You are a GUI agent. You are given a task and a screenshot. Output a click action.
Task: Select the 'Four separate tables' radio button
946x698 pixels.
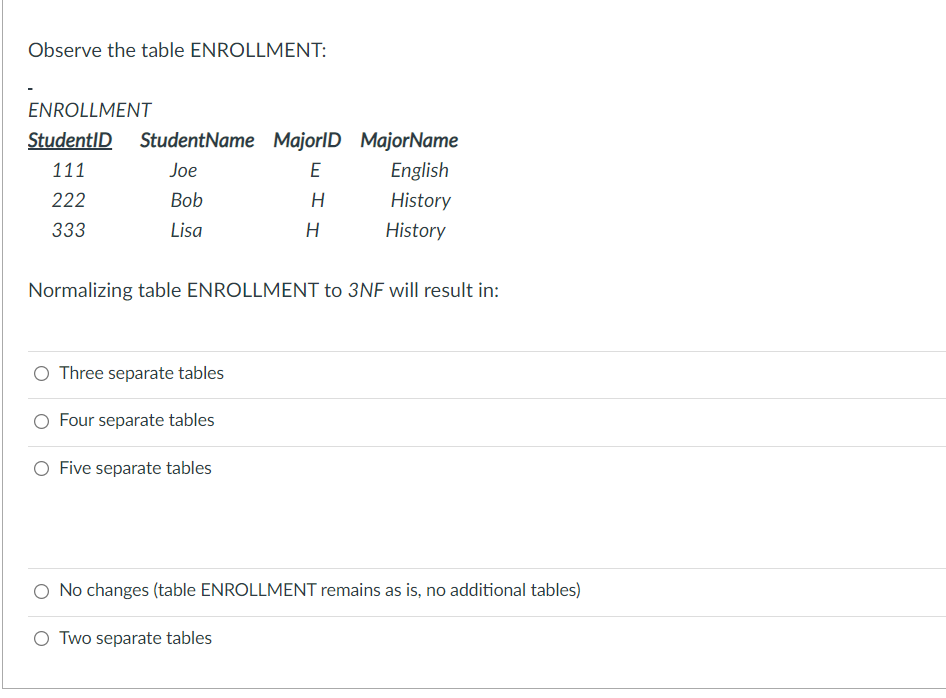click(x=41, y=421)
